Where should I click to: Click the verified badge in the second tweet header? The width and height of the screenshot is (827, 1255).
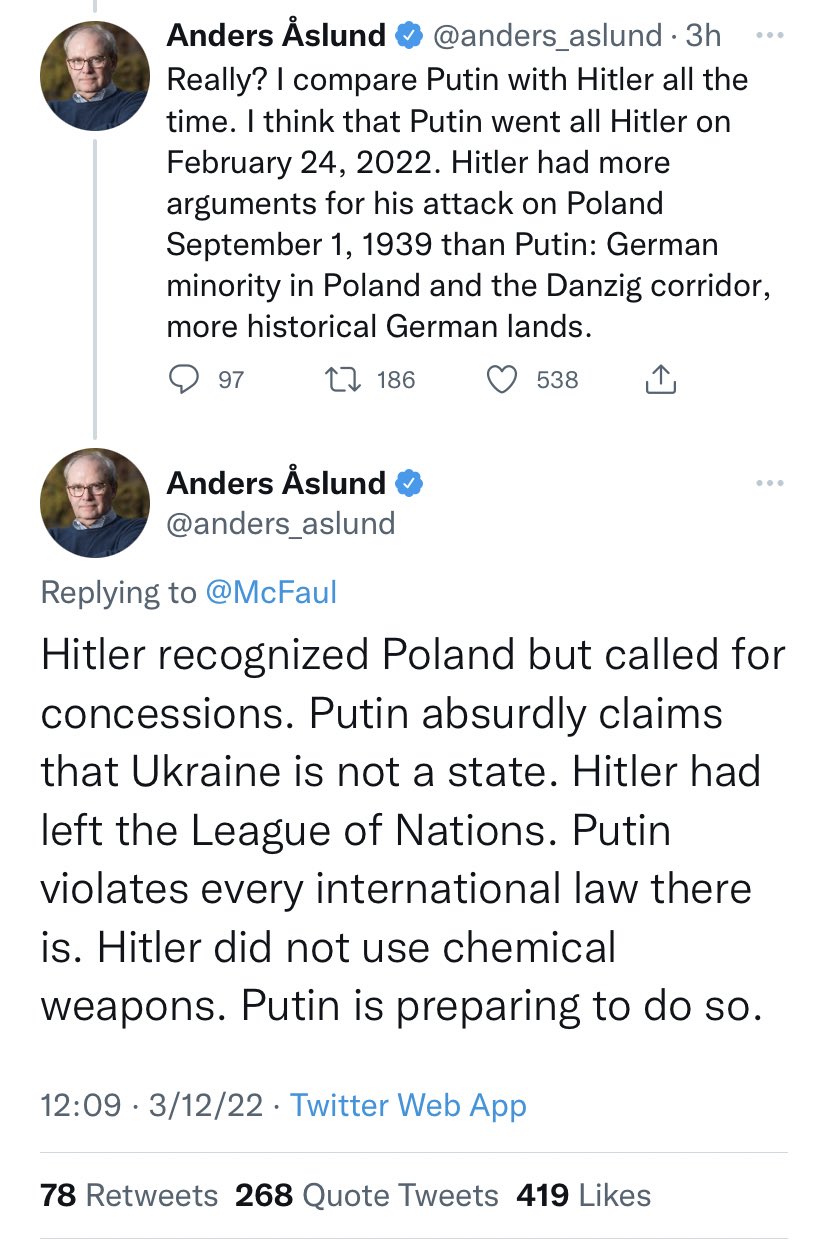(409, 484)
